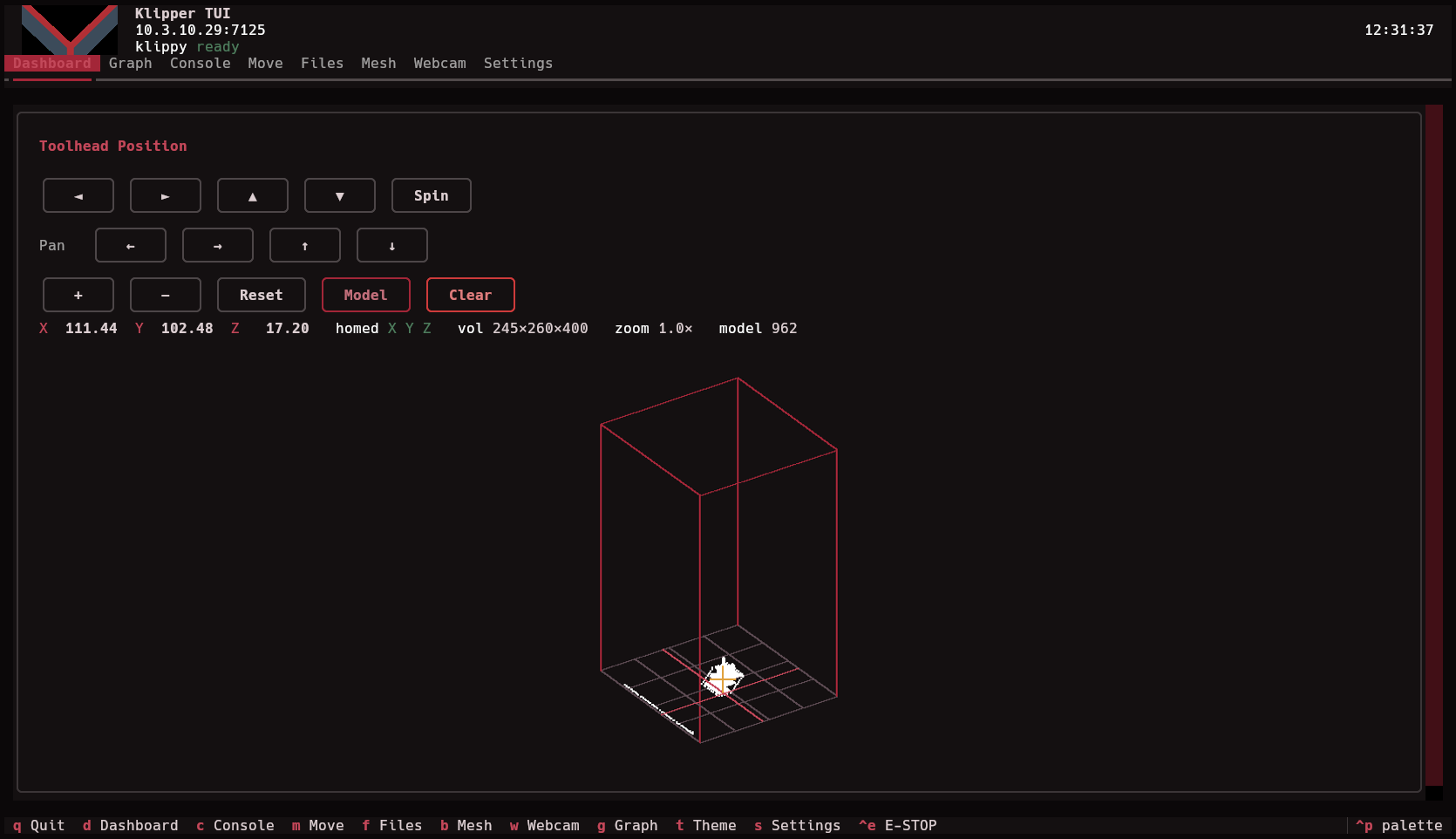Viewport: 1456px width, 839px height.
Task: Toggle the Spin auto-rotation button
Action: click(432, 195)
